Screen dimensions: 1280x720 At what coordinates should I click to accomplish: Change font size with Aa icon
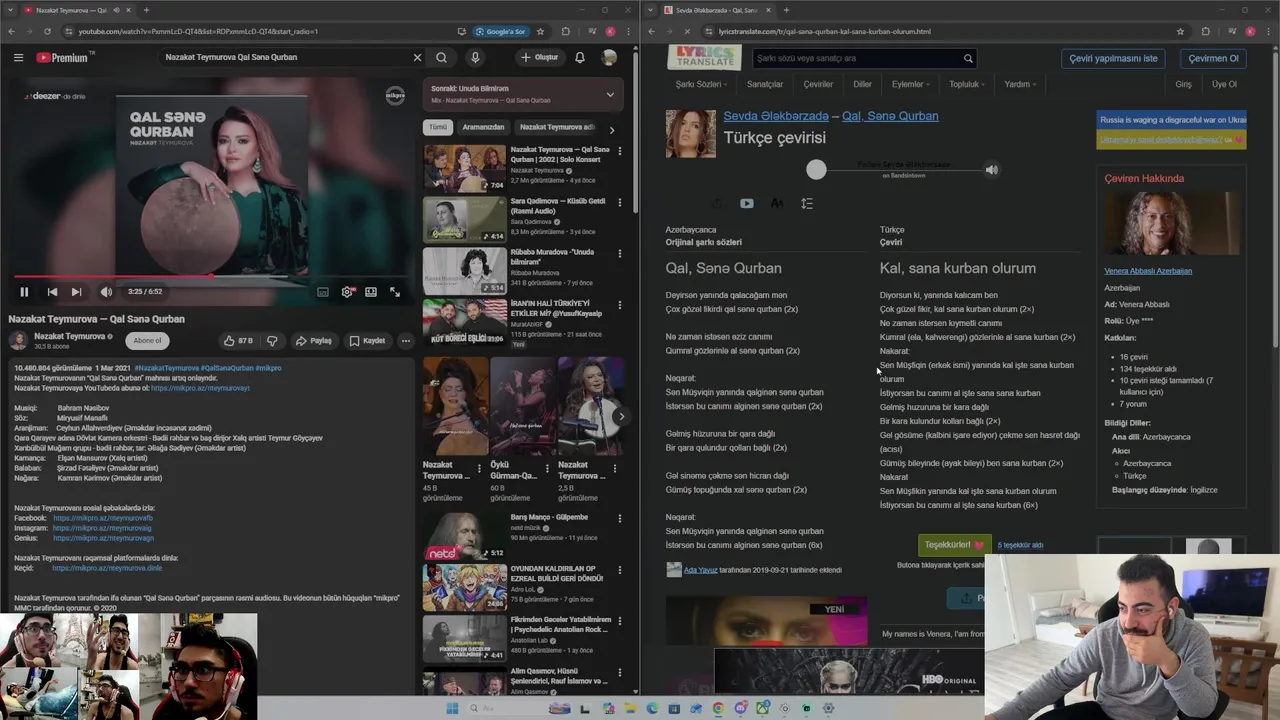pyautogui.click(x=777, y=203)
